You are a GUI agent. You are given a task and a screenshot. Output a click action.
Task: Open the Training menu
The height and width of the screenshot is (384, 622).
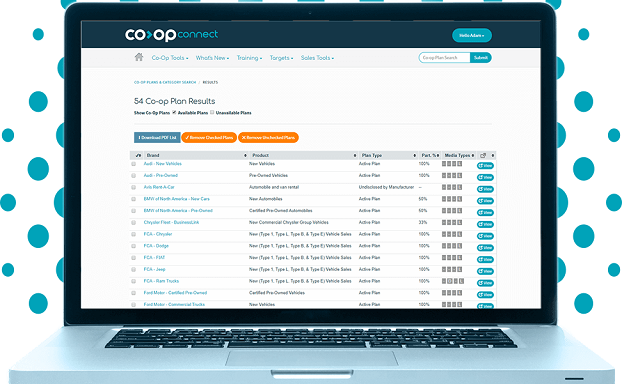click(249, 58)
